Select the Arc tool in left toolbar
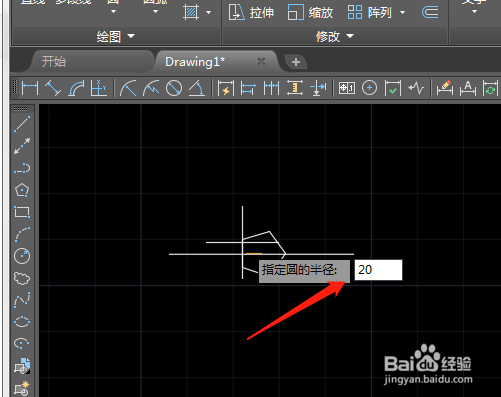Viewport: 501px width, 397px height. click(x=22, y=234)
